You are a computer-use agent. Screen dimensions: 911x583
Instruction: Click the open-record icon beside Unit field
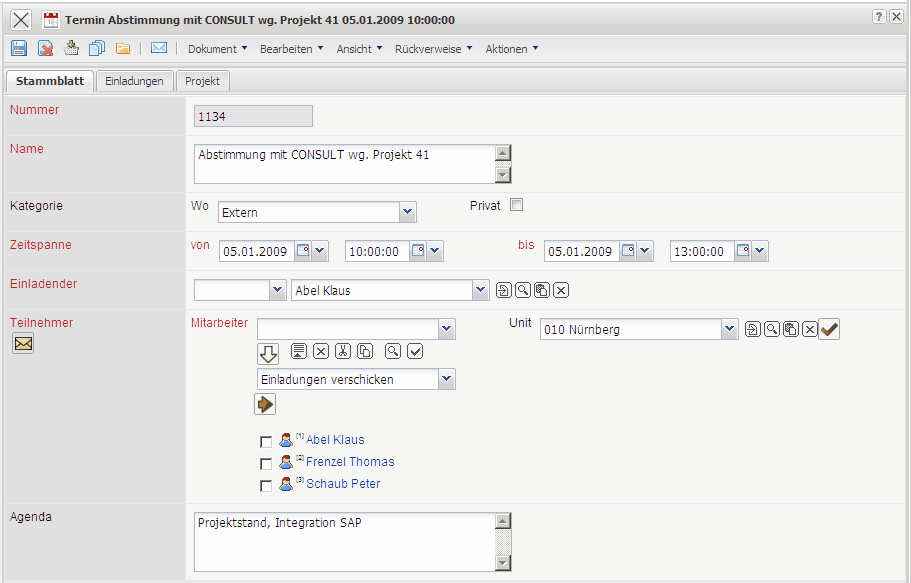(752, 330)
